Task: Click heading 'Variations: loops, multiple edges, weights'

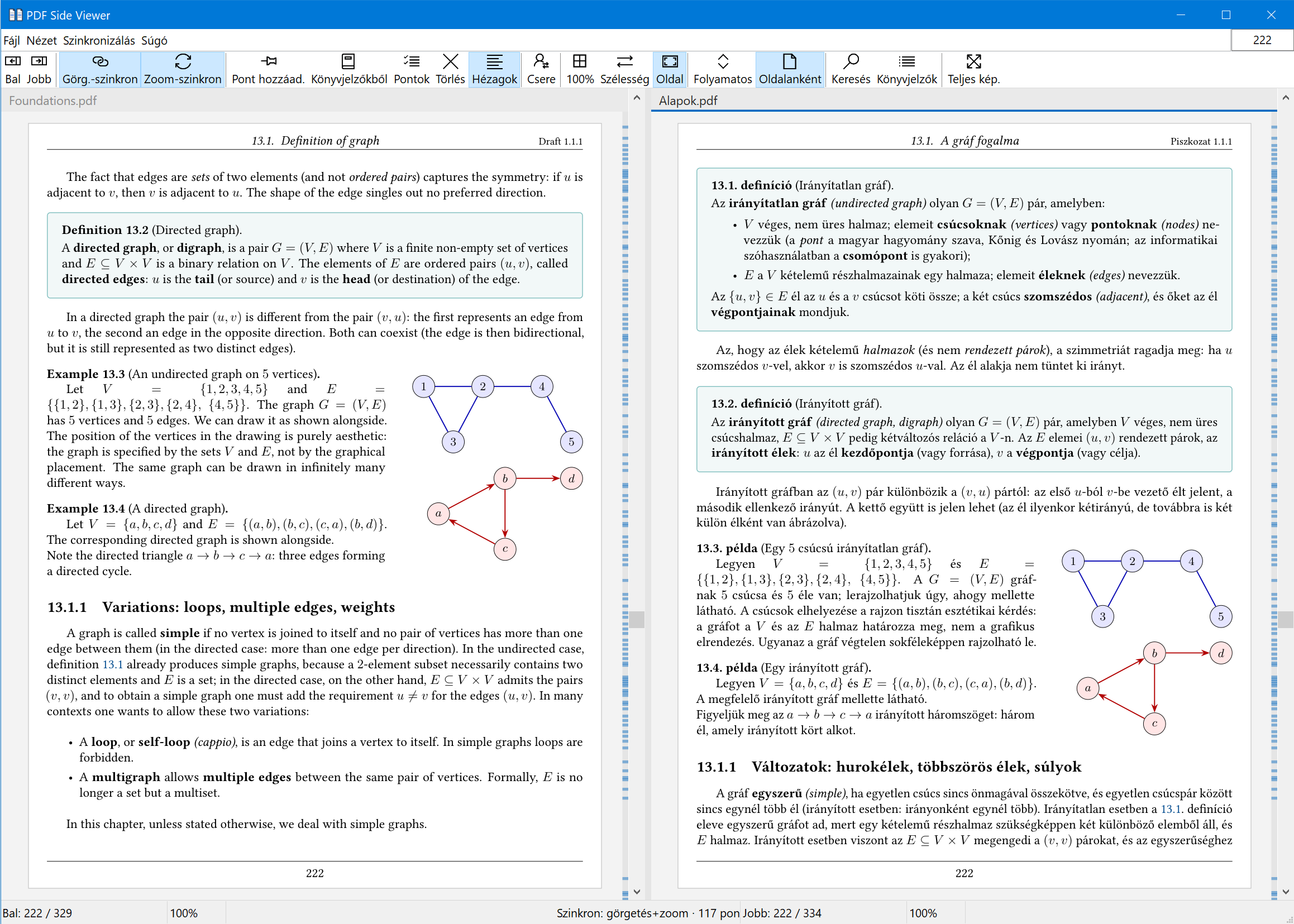Action: 249,607
